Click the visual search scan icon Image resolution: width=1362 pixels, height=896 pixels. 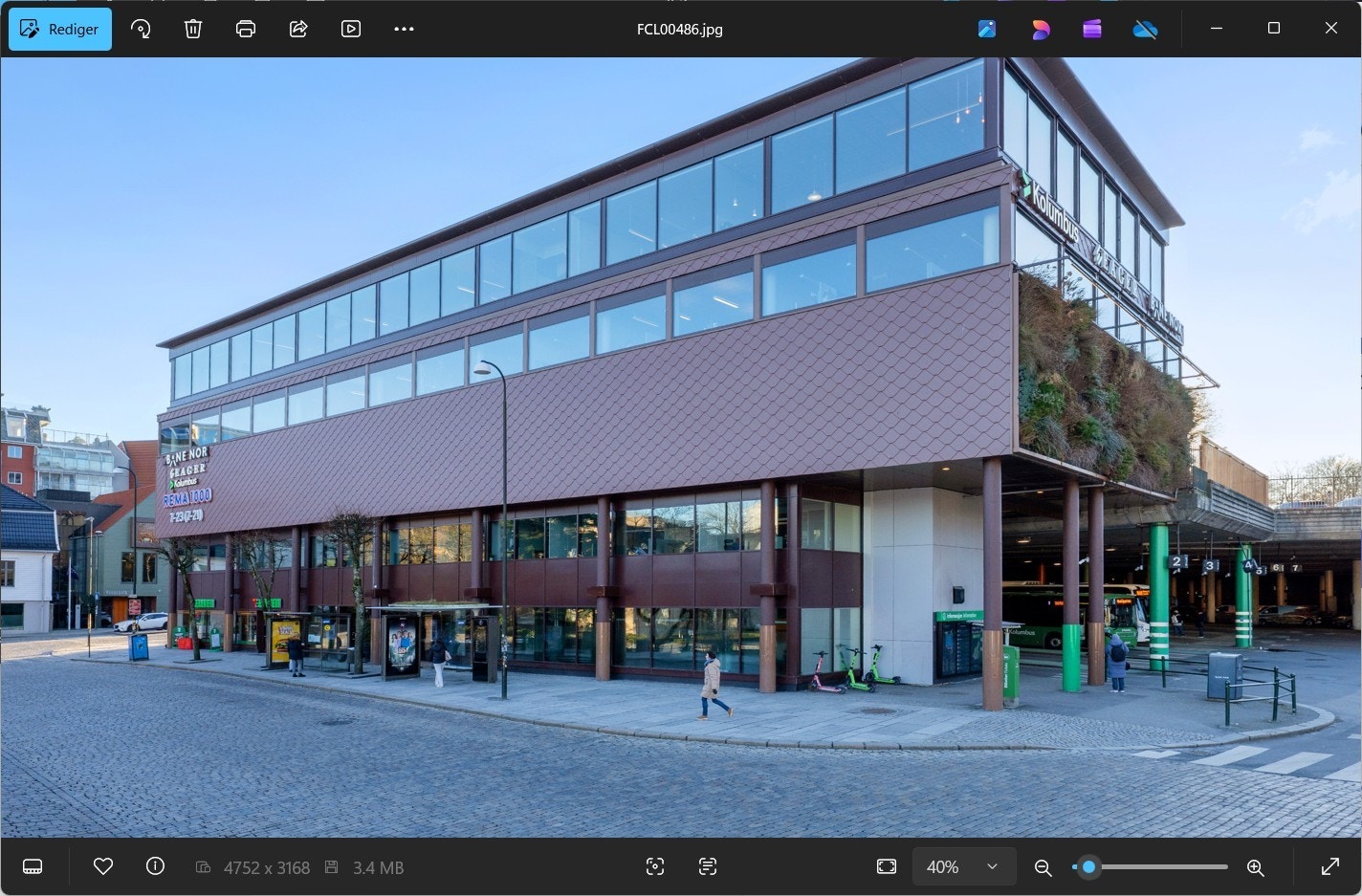click(655, 866)
